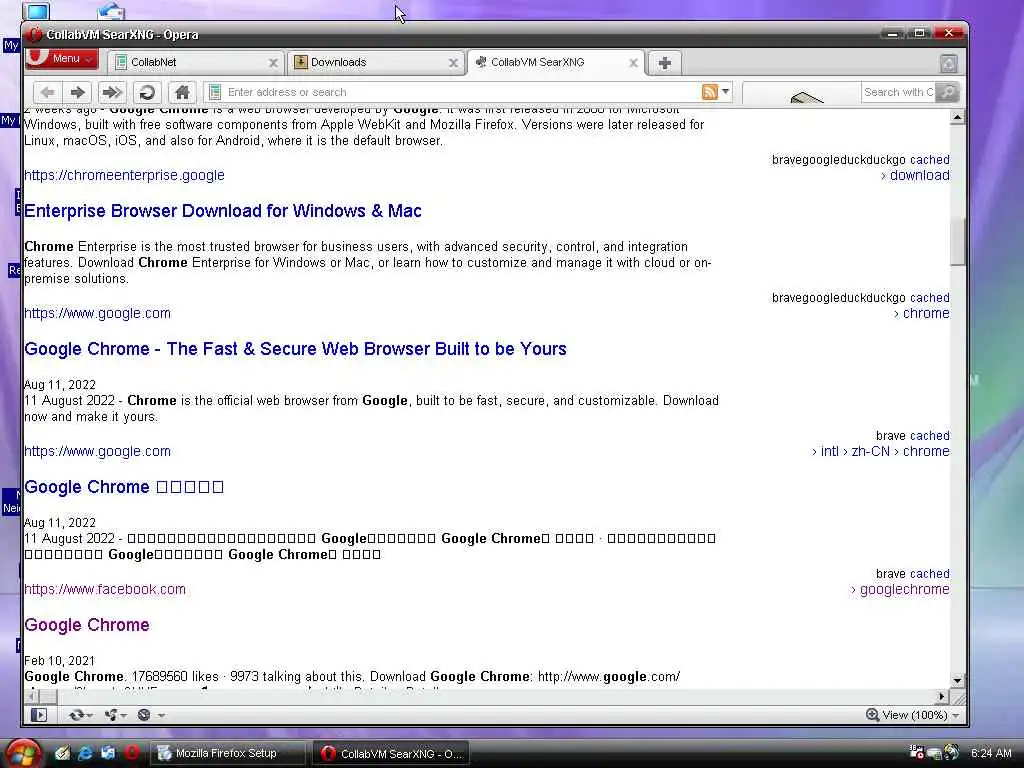
Task: Select the CollabVM SearXNG tab
Action: coord(556,63)
